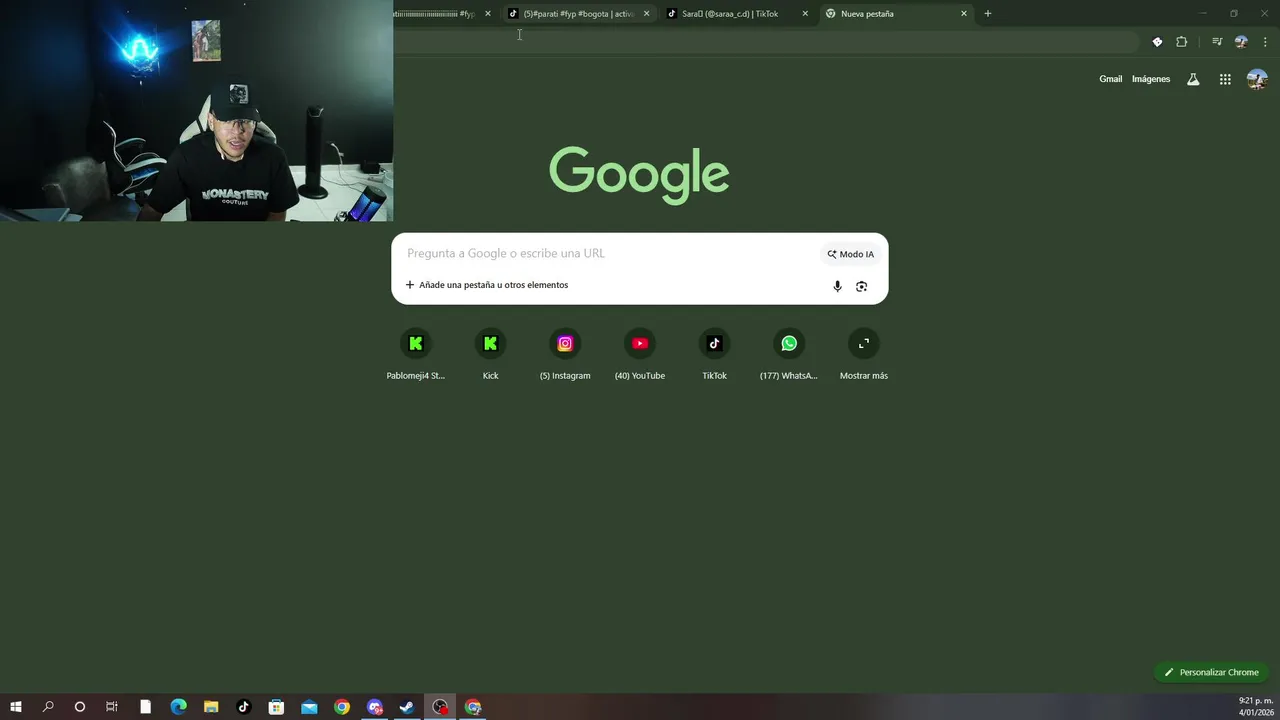Click the Google logo
The height and width of the screenshot is (720, 1280).
[x=639, y=174]
